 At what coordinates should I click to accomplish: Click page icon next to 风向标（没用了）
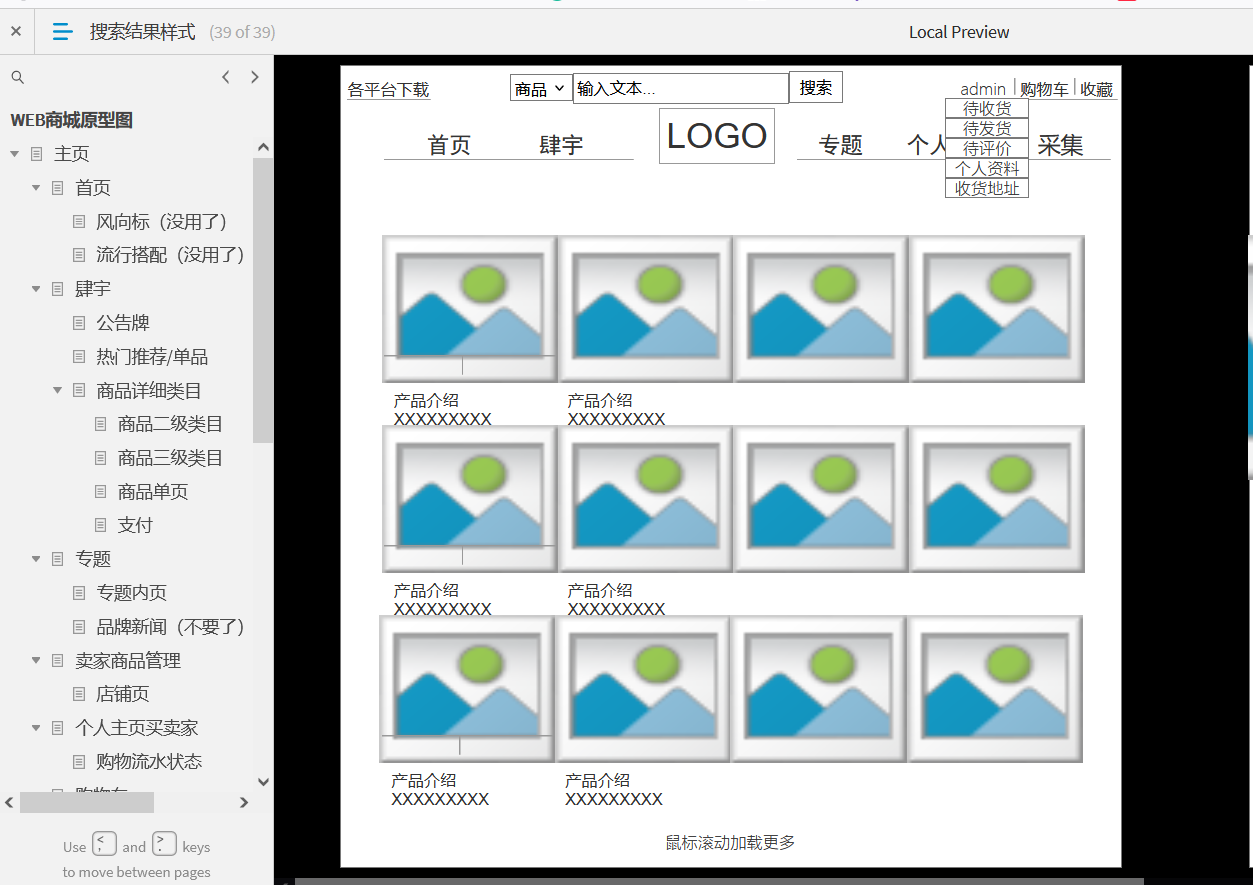pyautogui.click(x=79, y=222)
